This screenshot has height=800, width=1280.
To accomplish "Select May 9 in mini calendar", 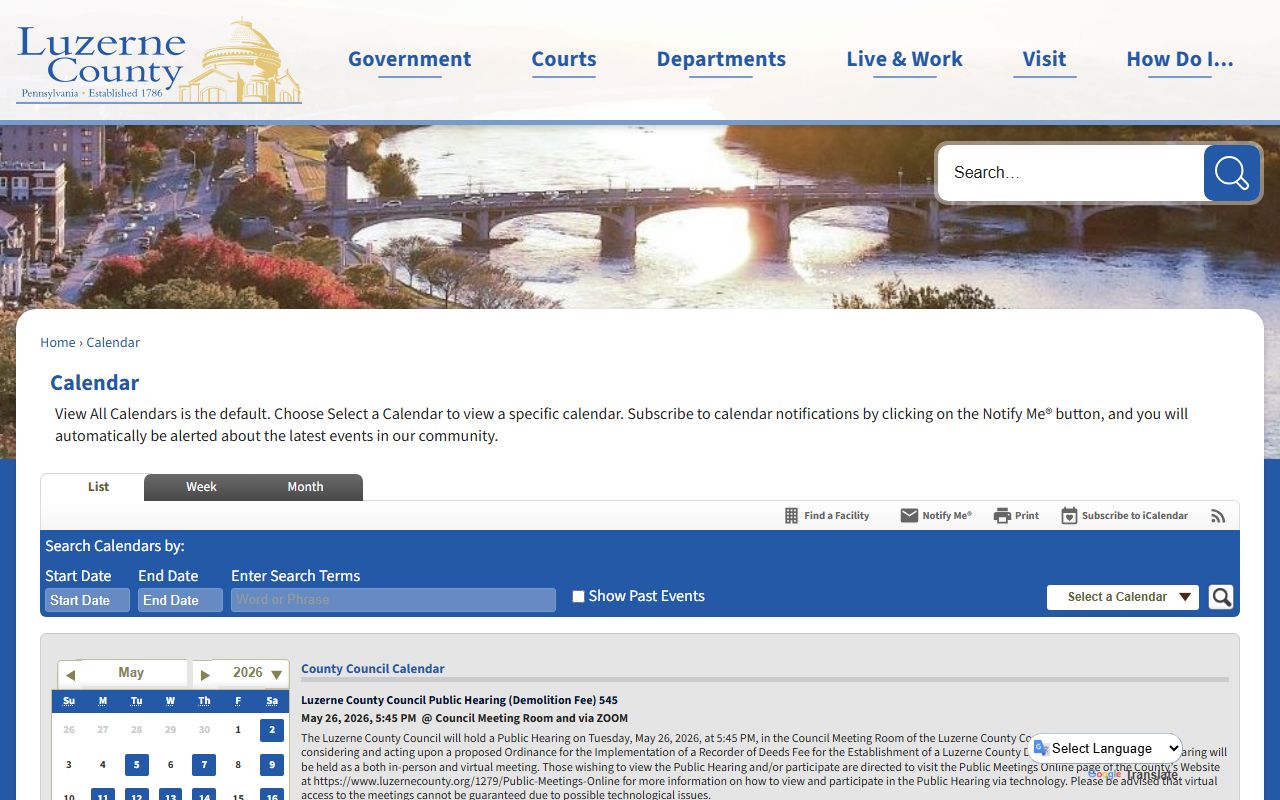I will 271,765.
